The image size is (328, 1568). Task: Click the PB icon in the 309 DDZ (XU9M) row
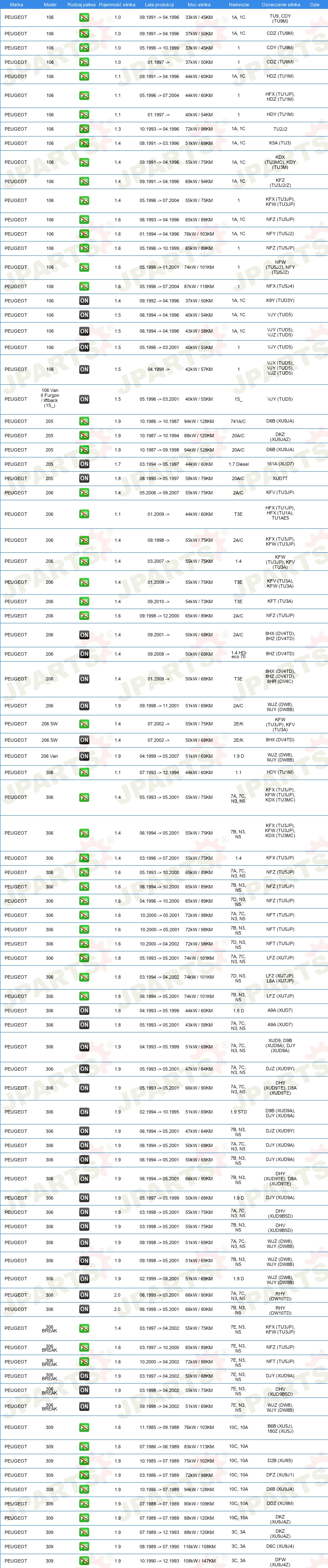84,1503
